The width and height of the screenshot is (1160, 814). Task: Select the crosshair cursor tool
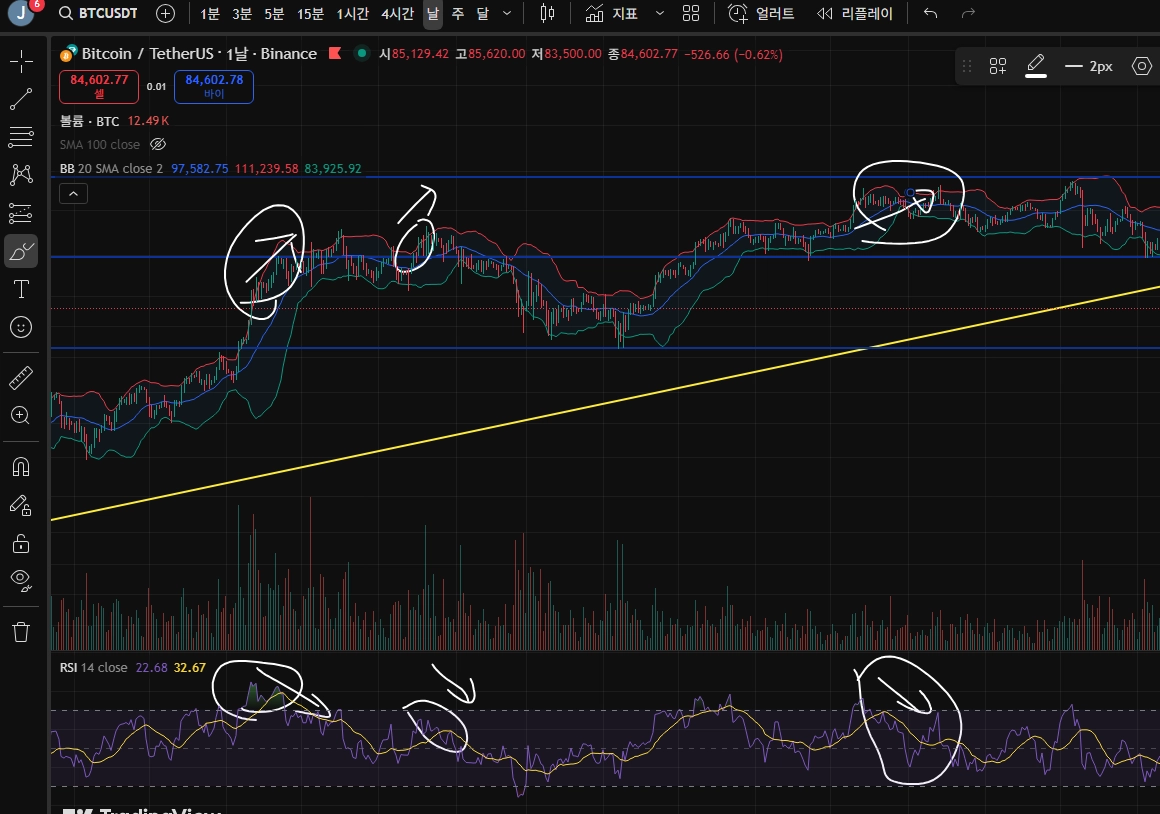coord(21,61)
